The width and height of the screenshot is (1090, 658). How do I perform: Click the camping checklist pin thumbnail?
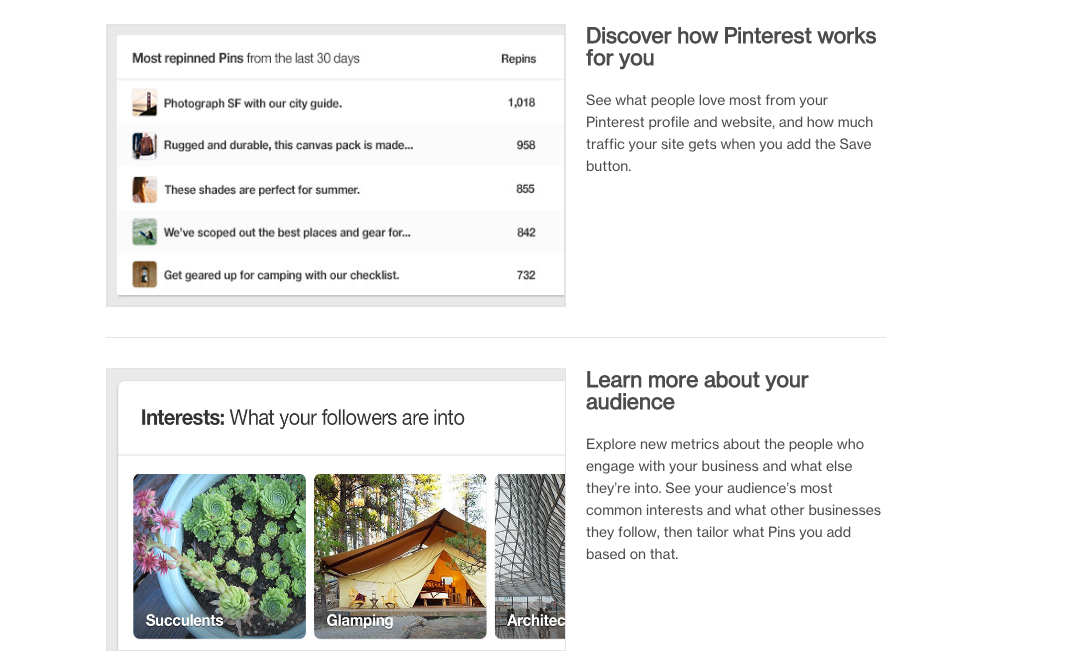pyautogui.click(x=144, y=274)
